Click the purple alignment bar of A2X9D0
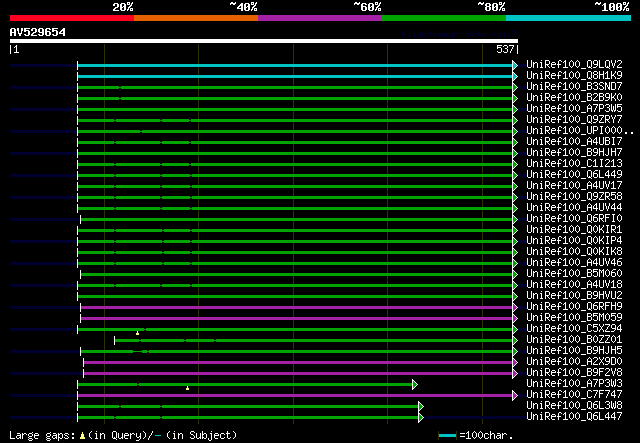The width and height of the screenshot is (640, 443). 298,363
